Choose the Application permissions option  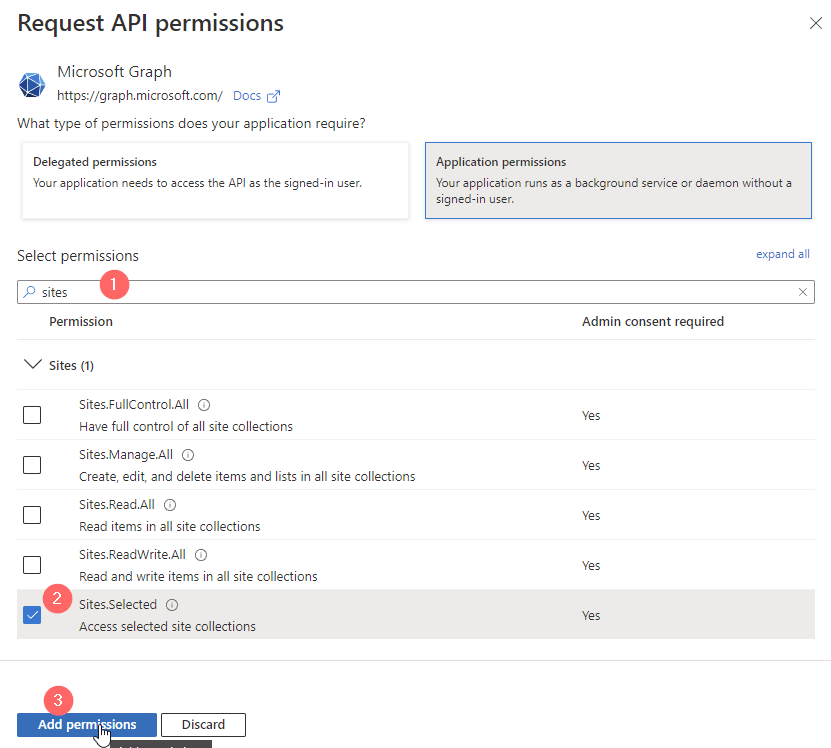[x=617, y=179]
